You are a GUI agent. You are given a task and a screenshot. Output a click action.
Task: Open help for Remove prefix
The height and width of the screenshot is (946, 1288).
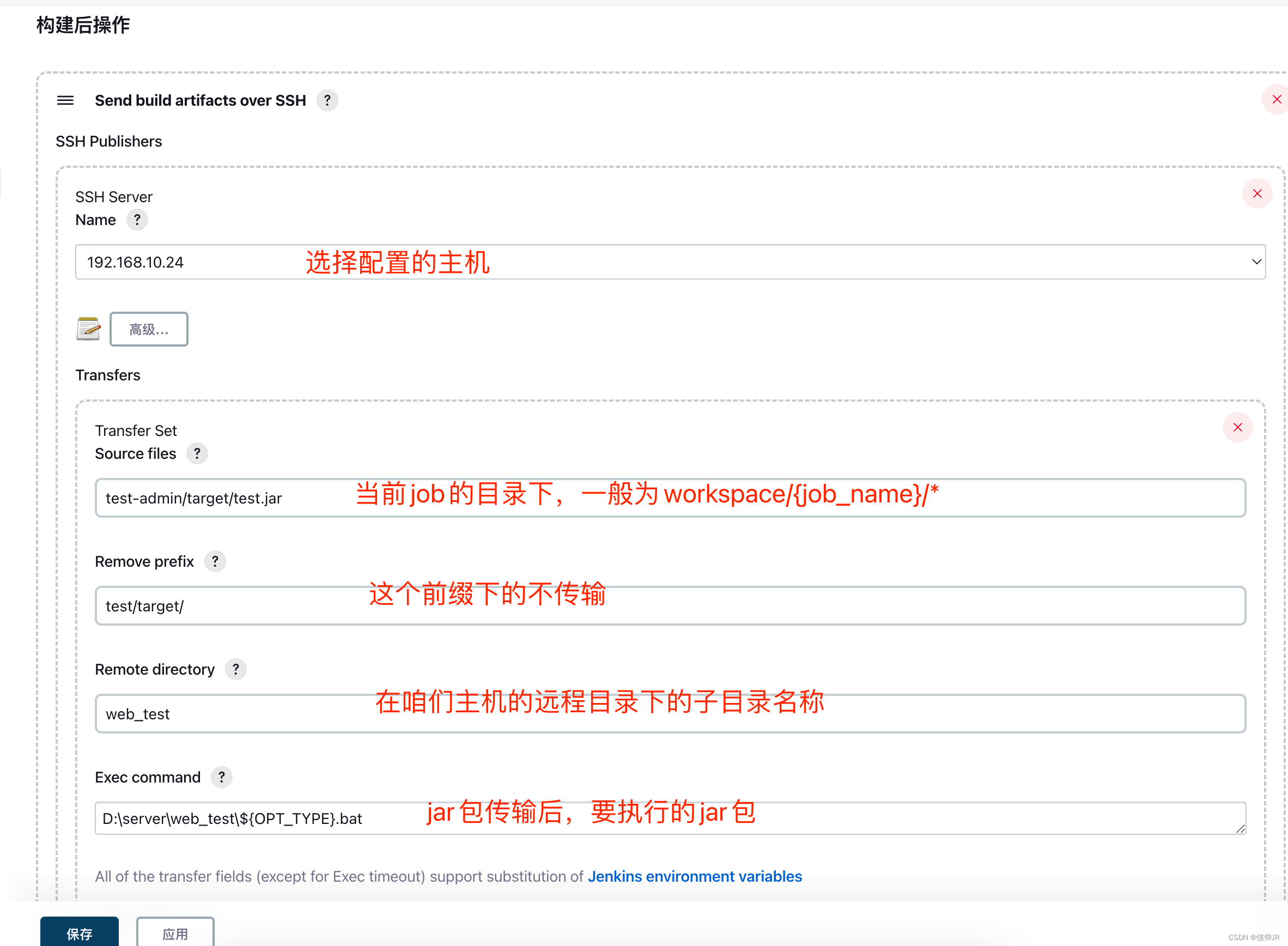pyautogui.click(x=215, y=562)
